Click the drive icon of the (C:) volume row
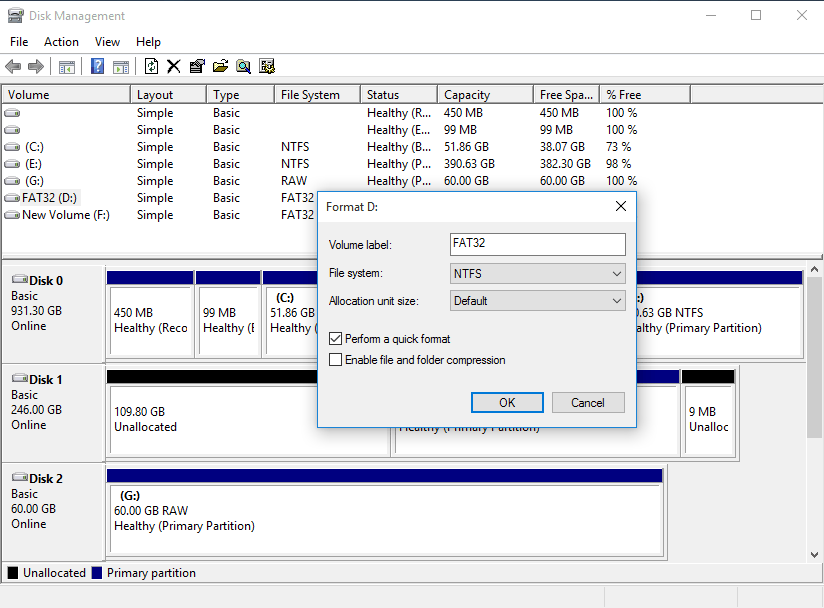 click(x=12, y=147)
